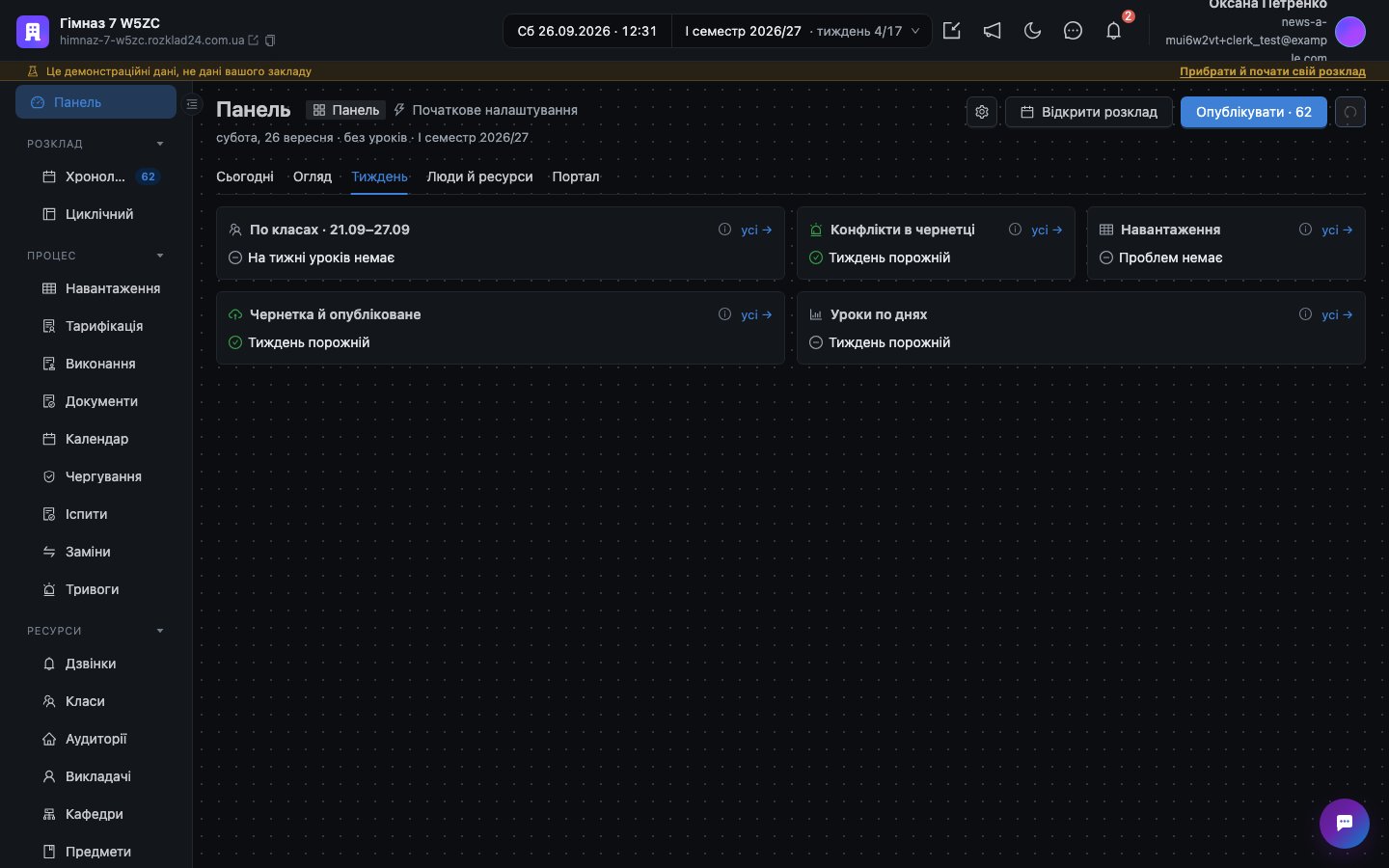Open Початкове налаштування view
Viewport: 1389px width, 868px height.
(485, 110)
